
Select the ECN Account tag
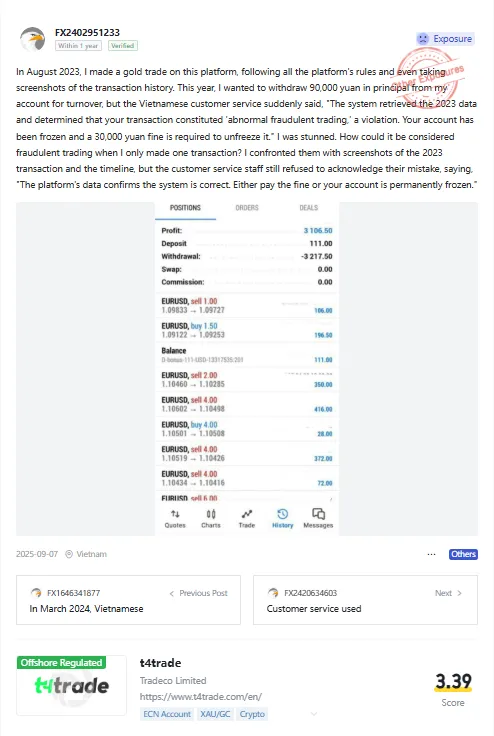coord(167,714)
